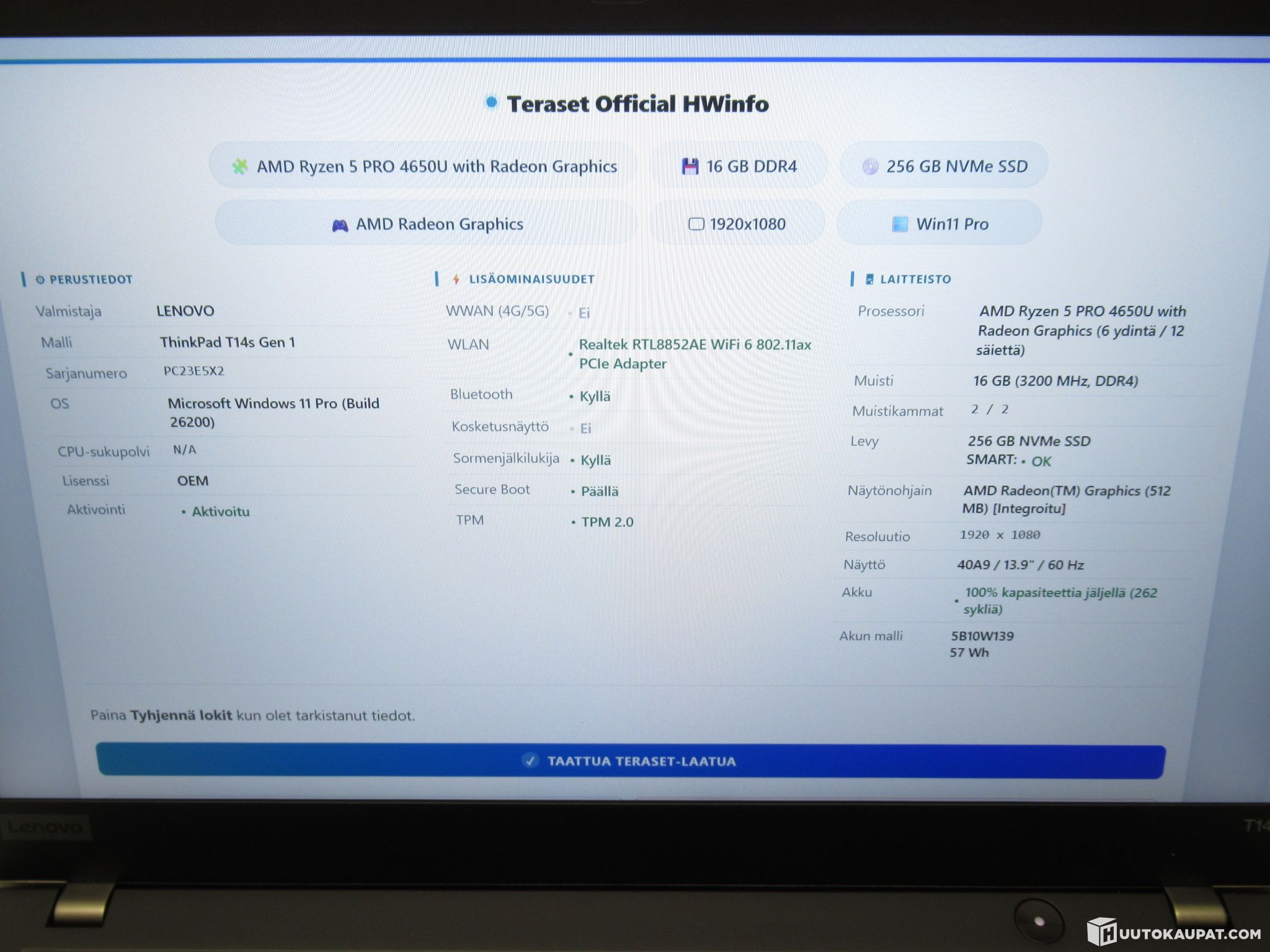Click the Muisti value 16 GB (3200 MHz, DDR4)
Viewport: 1270px width, 952px height.
point(1056,381)
